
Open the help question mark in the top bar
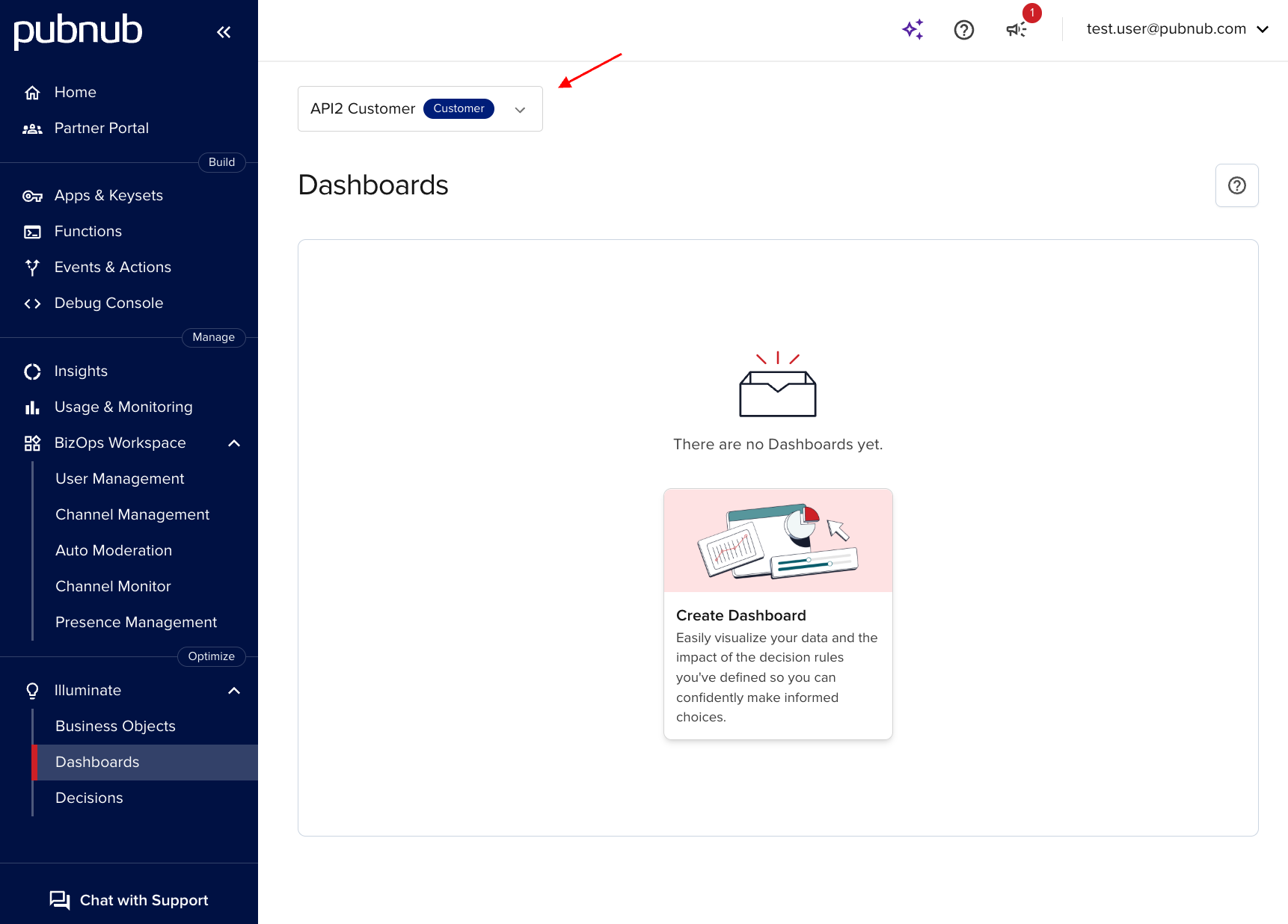(x=963, y=29)
